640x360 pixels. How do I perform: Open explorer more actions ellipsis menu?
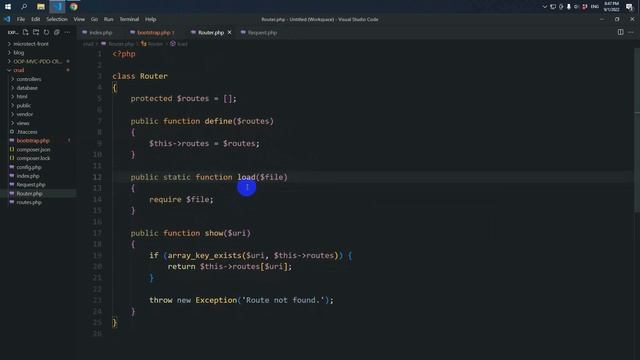(67, 32)
